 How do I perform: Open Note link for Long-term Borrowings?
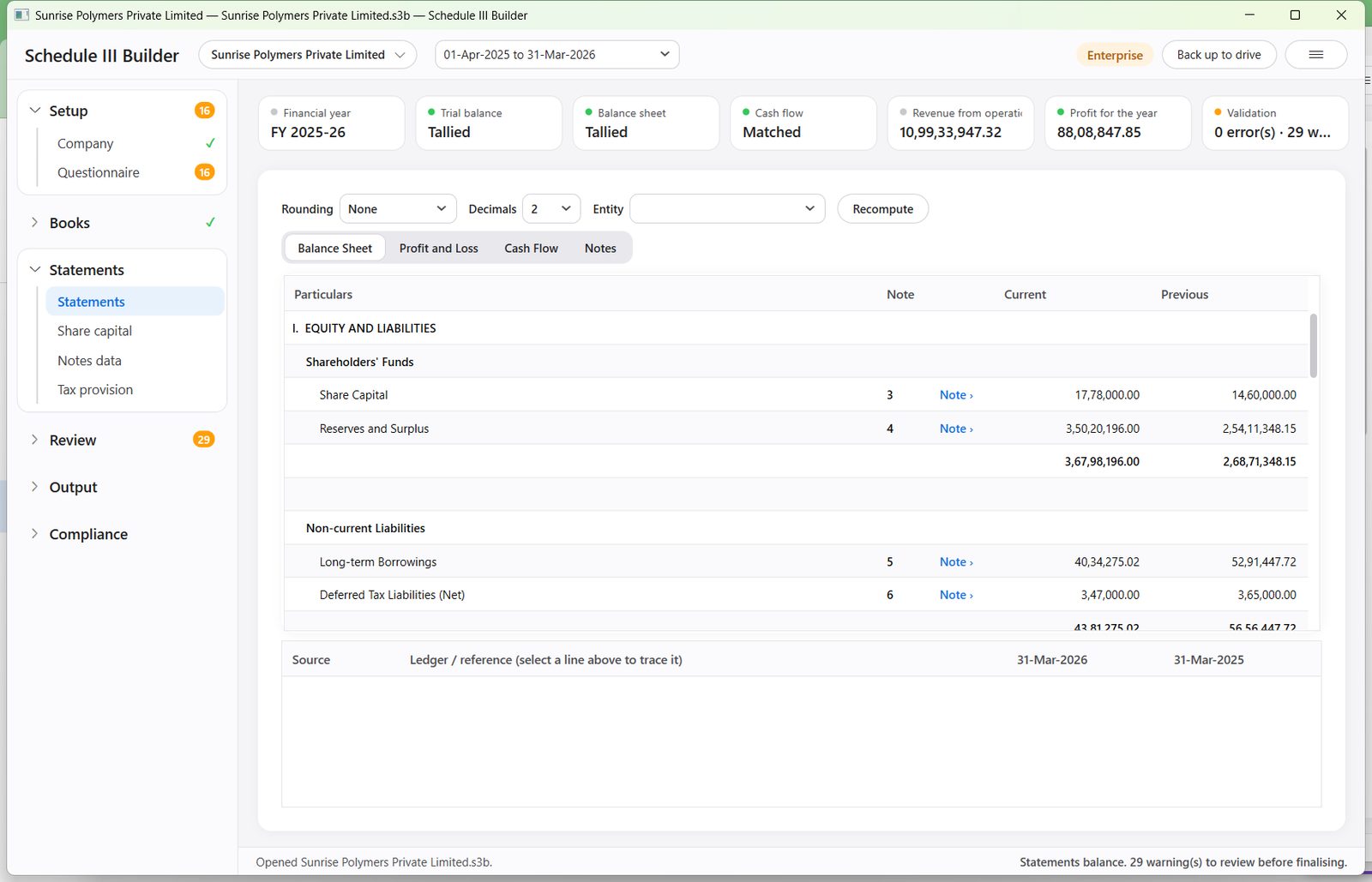pos(956,562)
